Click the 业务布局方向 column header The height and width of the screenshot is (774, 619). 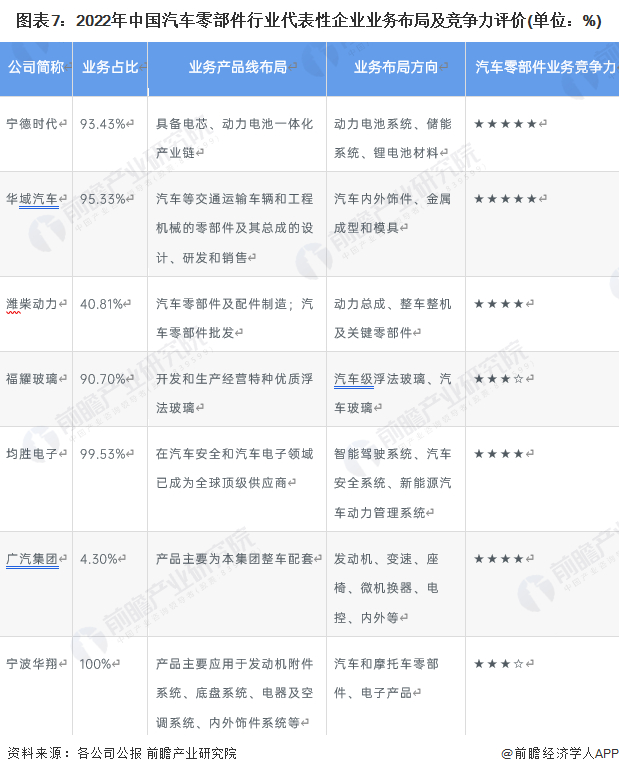(x=396, y=67)
